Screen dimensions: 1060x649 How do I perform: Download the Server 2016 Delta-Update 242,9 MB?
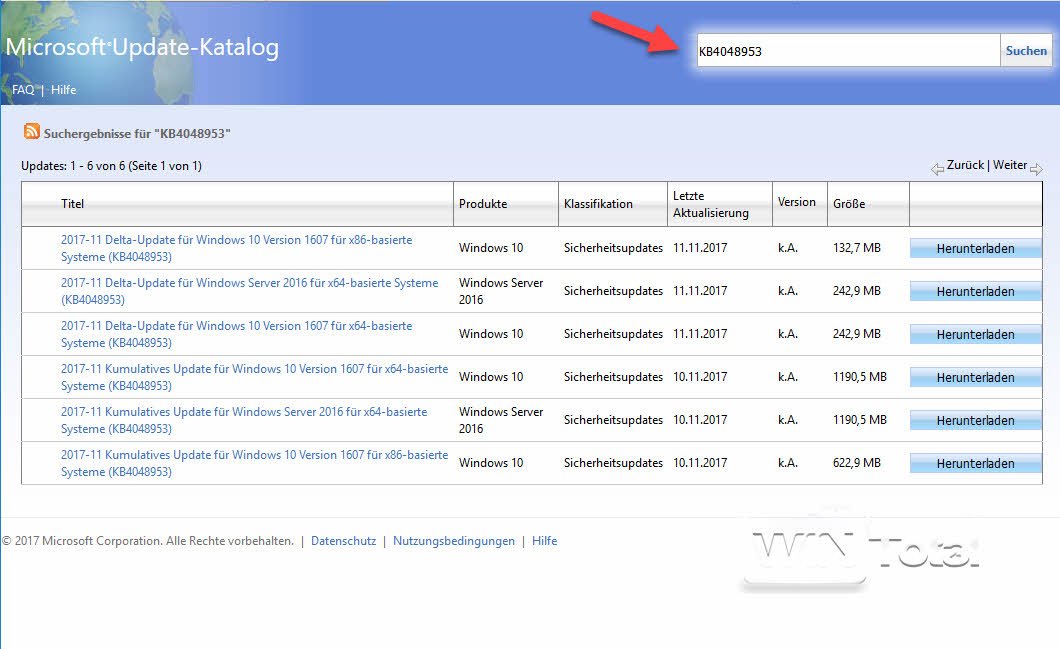tap(975, 291)
